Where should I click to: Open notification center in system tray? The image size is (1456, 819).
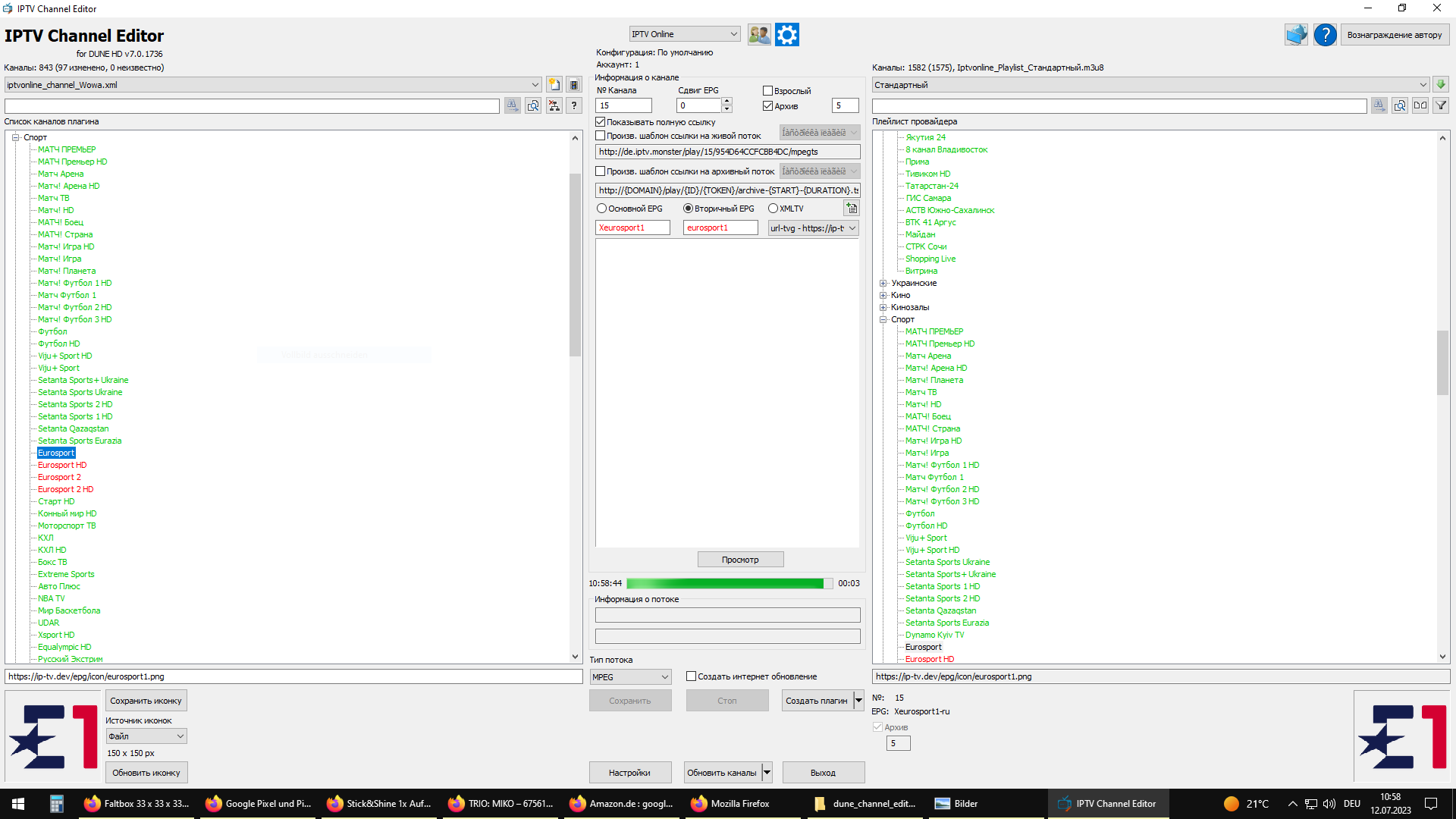1431,804
